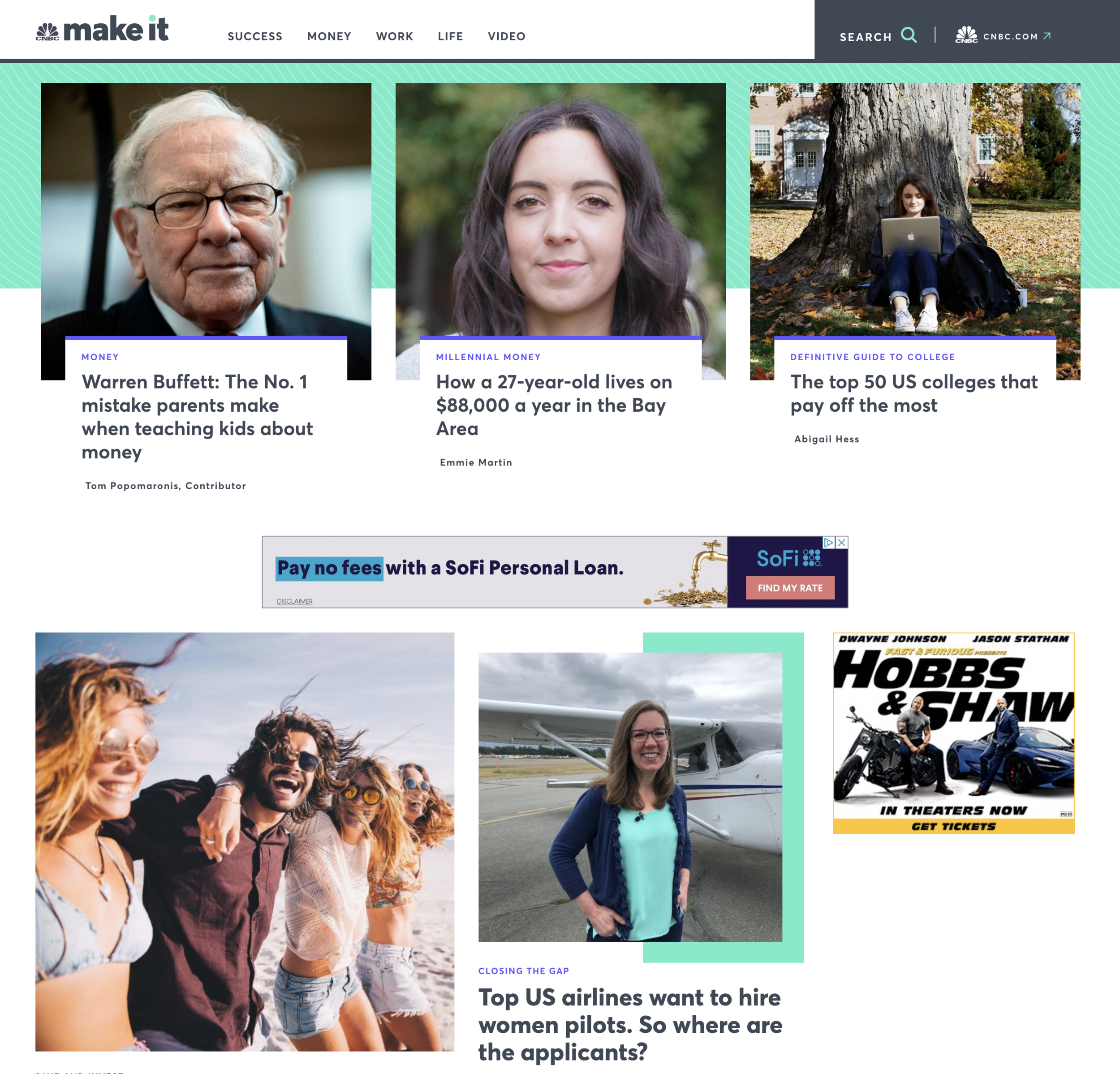Open the women pilots airline headline
The height and width of the screenshot is (1074, 1120).
(630, 1024)
